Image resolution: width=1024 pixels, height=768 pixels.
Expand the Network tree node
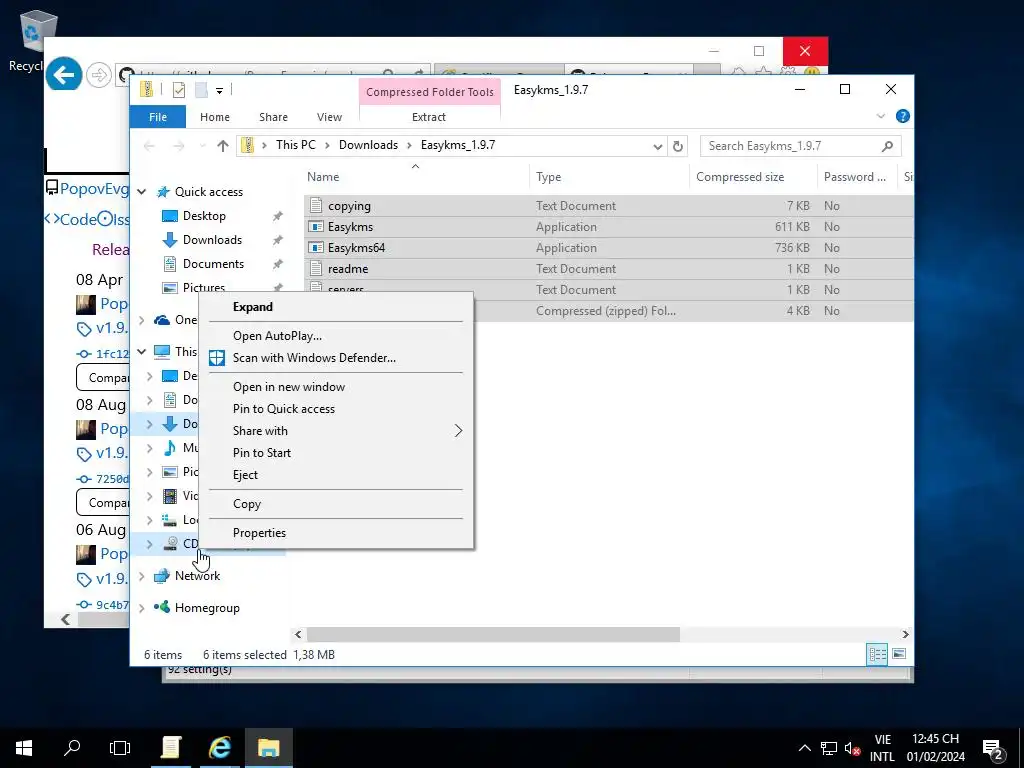pyautogui.click(x=142, y=576)
